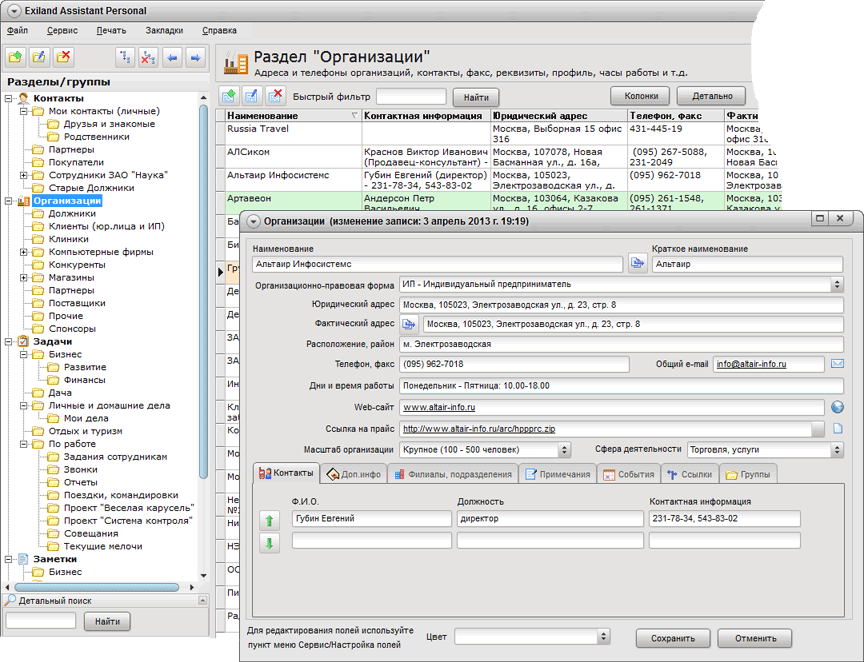Switch to the Примечания tab
Image resolution: width=864 pixels, height=662 pixels.
click(558, 474)
